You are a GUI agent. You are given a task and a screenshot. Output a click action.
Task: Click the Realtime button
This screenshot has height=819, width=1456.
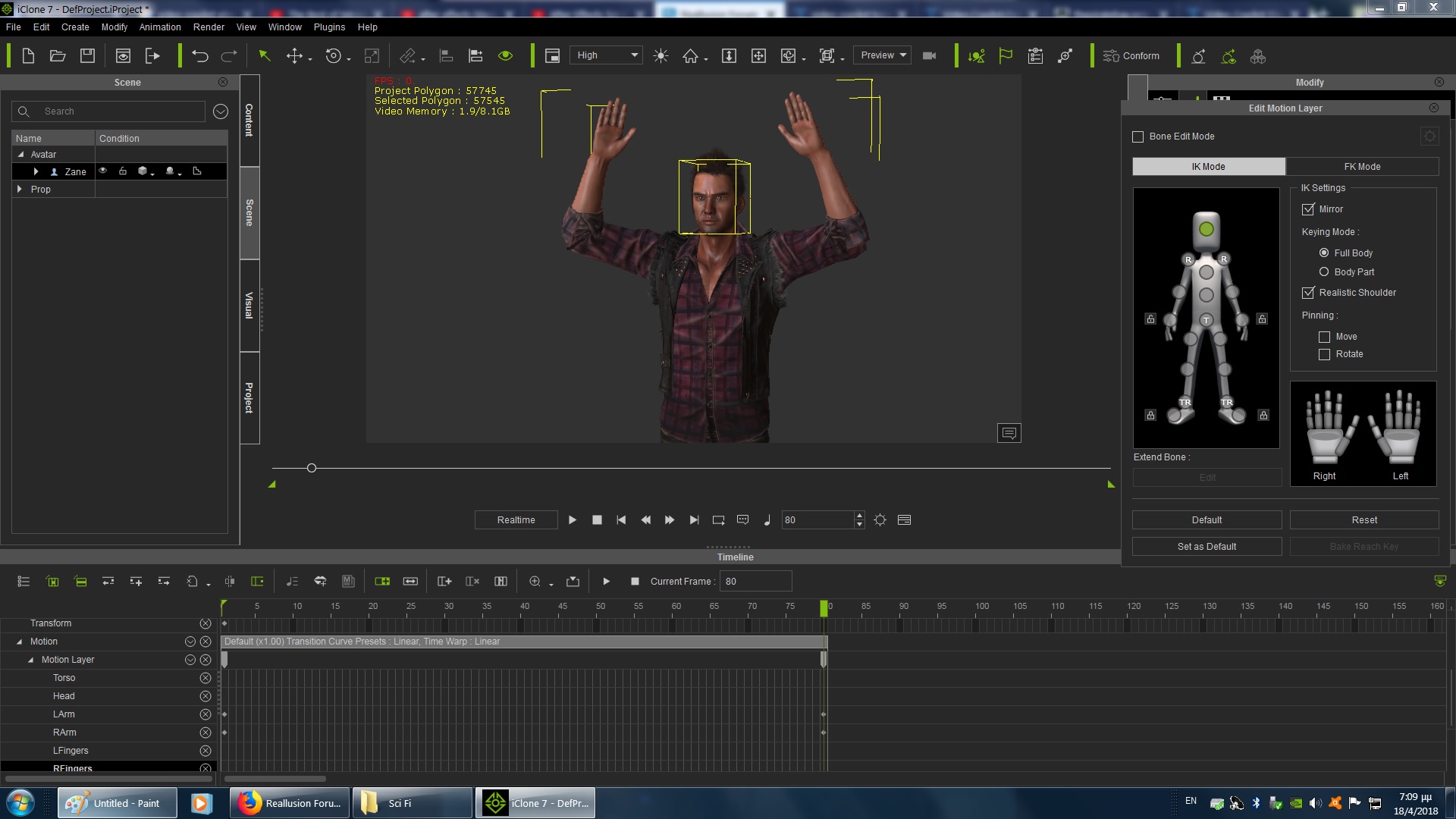click(x=516, y=520)
